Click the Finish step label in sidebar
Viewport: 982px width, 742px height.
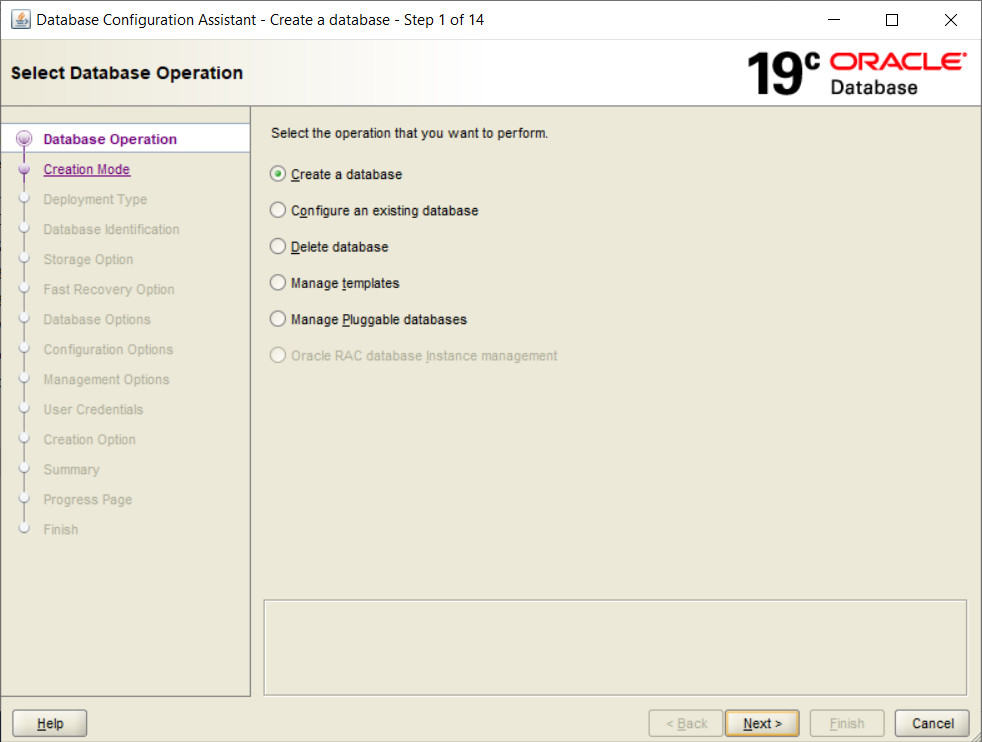[61, 530]
